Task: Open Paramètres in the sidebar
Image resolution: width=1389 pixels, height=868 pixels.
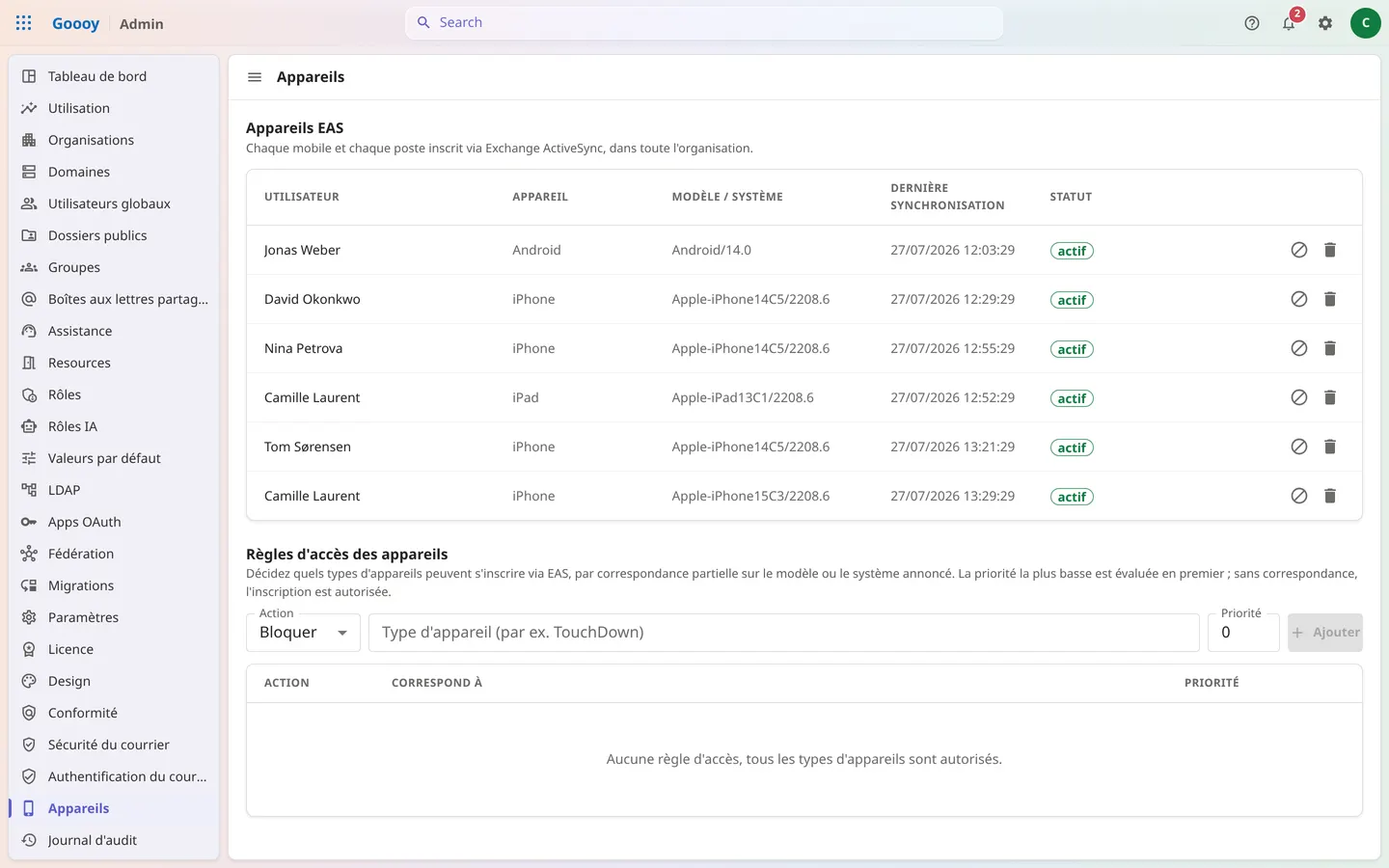Action: (x=114, y=617)
